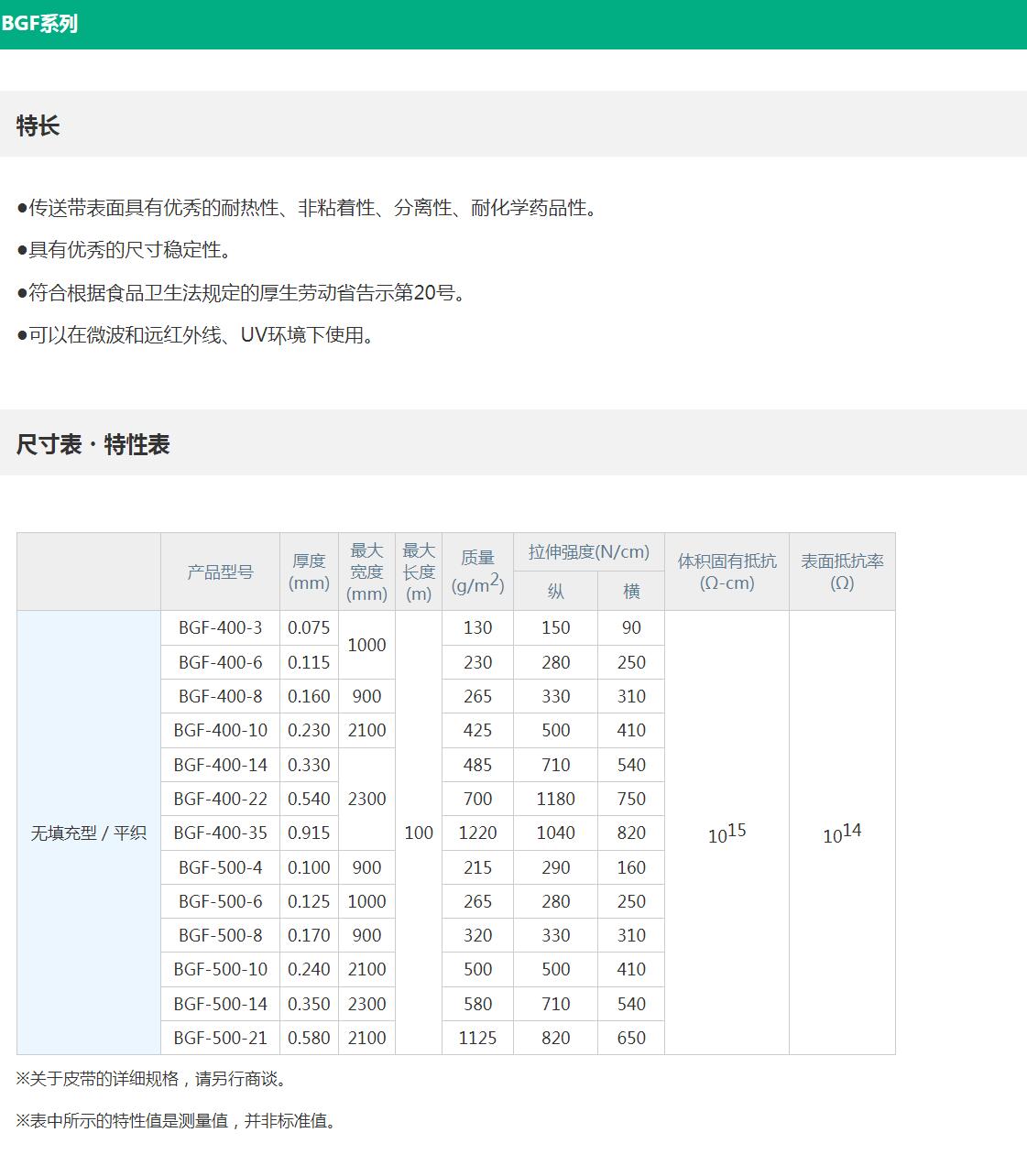Screen dimensions: 1027x1176
Task: Click the 最大长度 (m) column header
Action: click(x=419, y=572)
